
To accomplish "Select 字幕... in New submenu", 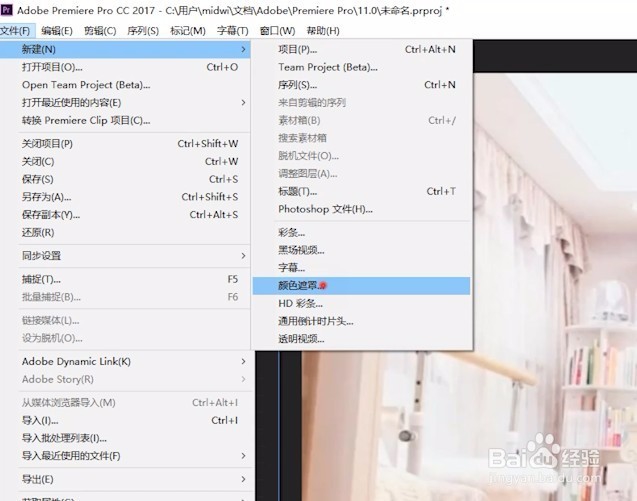I will coord(362,268).
